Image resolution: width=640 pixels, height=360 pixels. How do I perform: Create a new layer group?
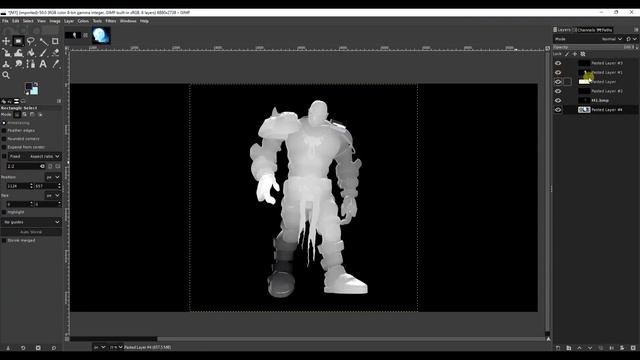pyautogui.click(x=569, y=348)
